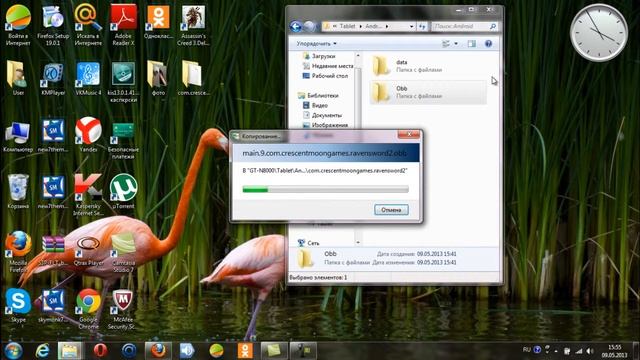The image size is (640, 360).
Task: Open the RU language indicator in tray
Action: coord(527,350)
